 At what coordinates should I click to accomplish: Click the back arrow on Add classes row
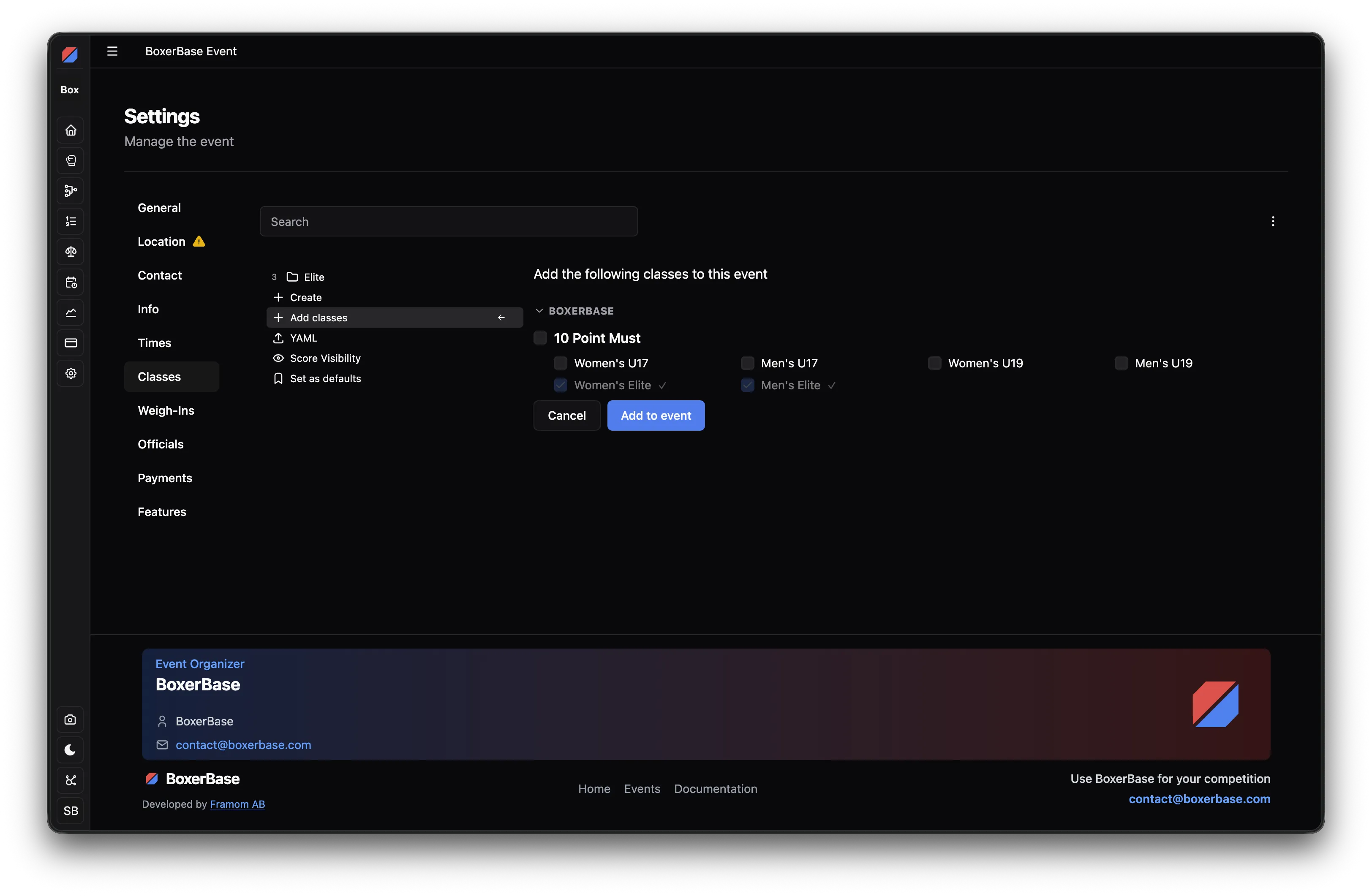(x=501, y=318)
